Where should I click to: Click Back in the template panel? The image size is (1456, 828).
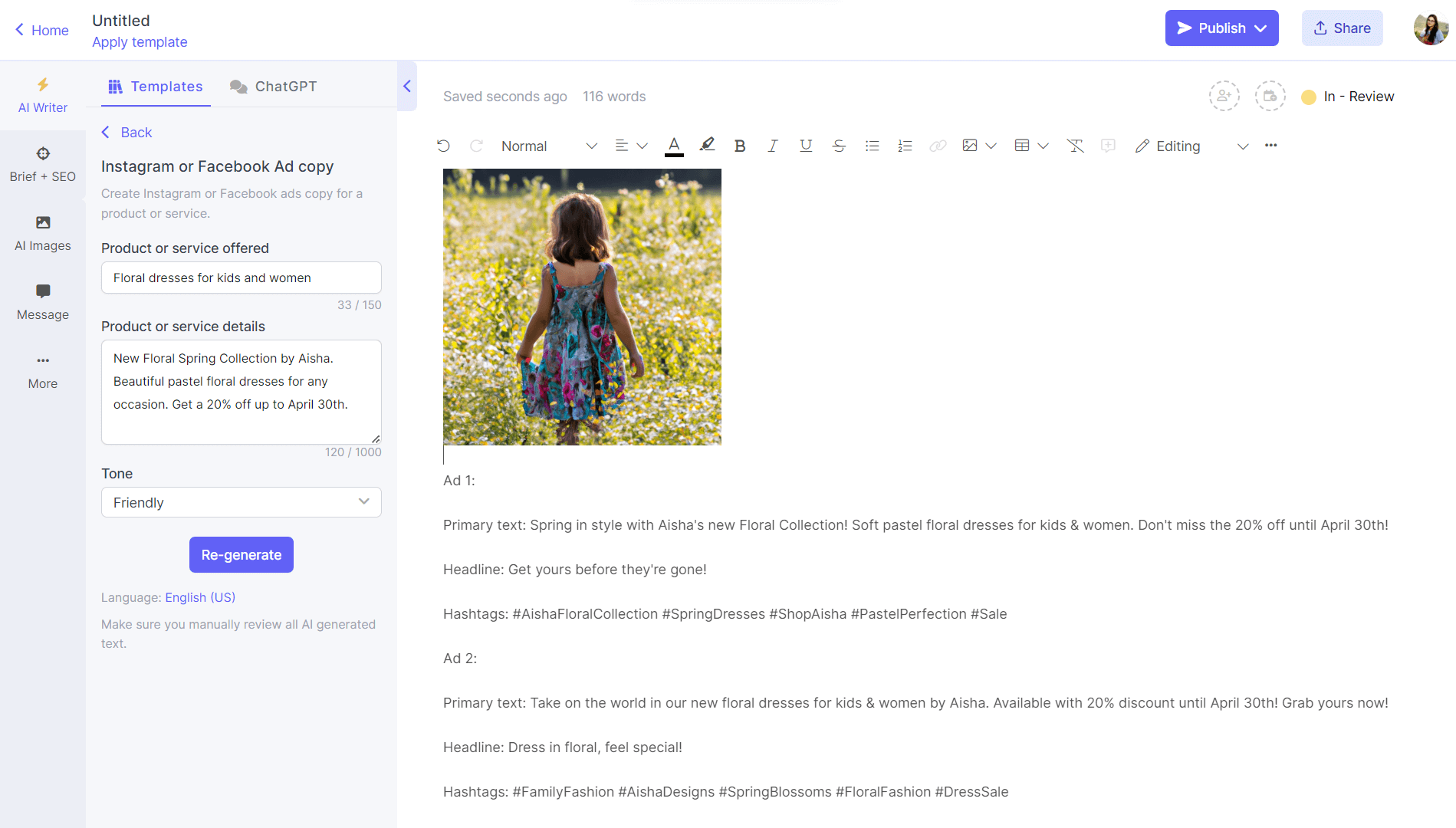pos(127,133)
